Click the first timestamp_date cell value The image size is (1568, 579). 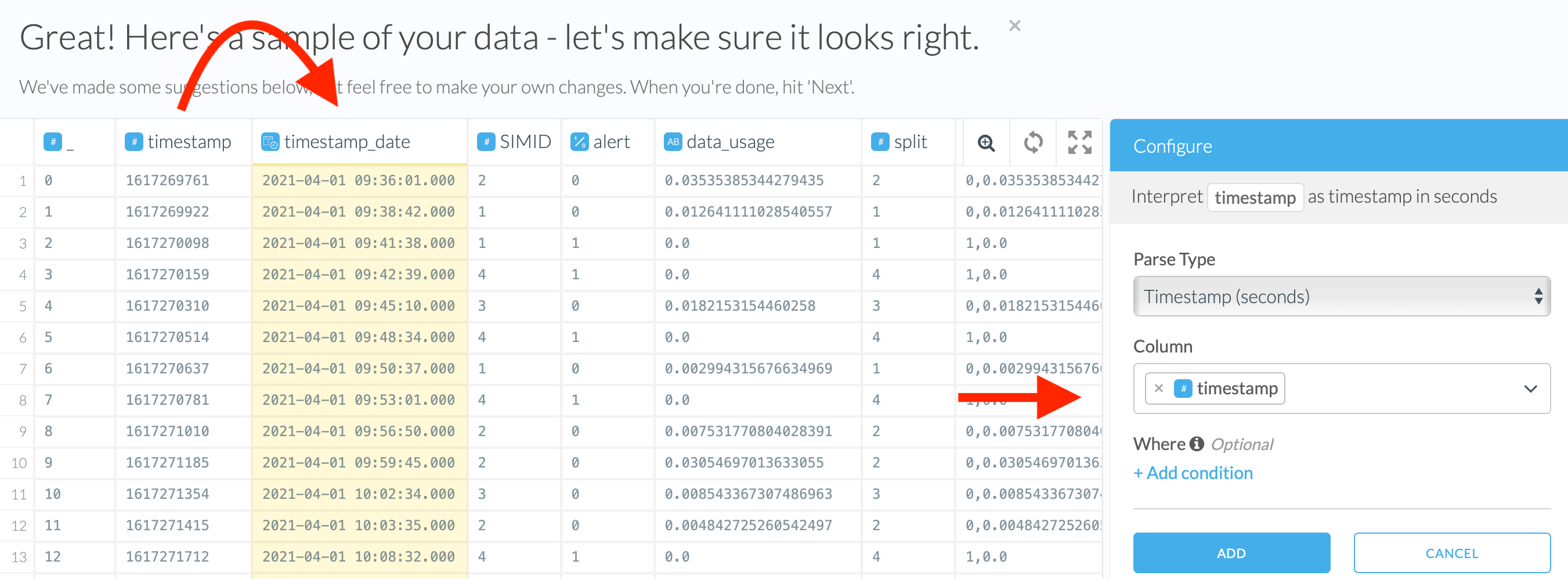(358, 180)
